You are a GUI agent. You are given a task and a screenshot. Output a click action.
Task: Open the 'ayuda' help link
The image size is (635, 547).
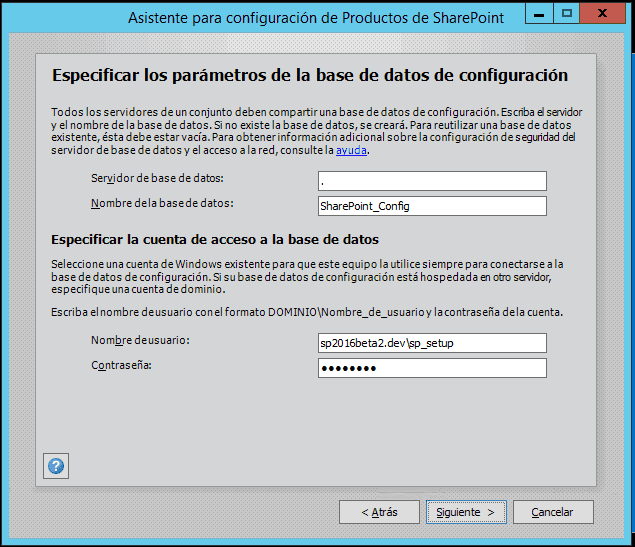[351, 150]
